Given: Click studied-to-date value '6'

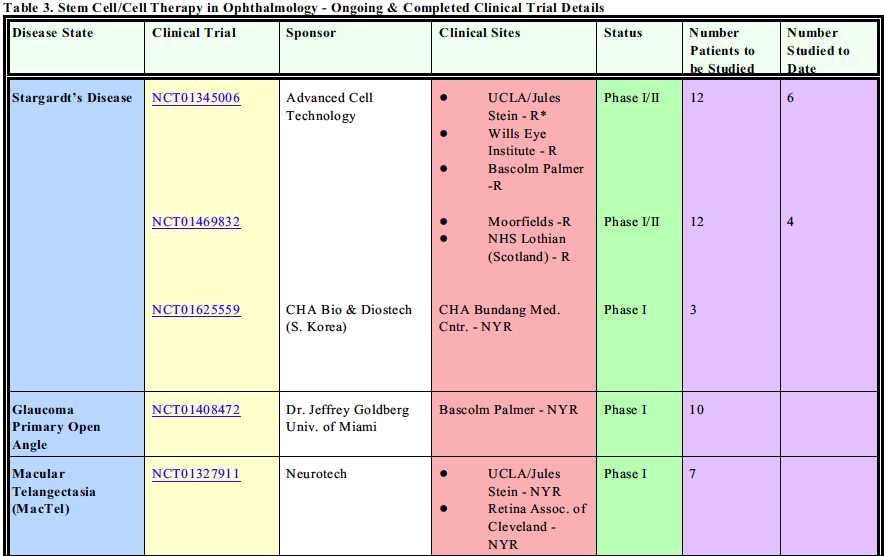Looking at the screenshot, I should point(790,98).
